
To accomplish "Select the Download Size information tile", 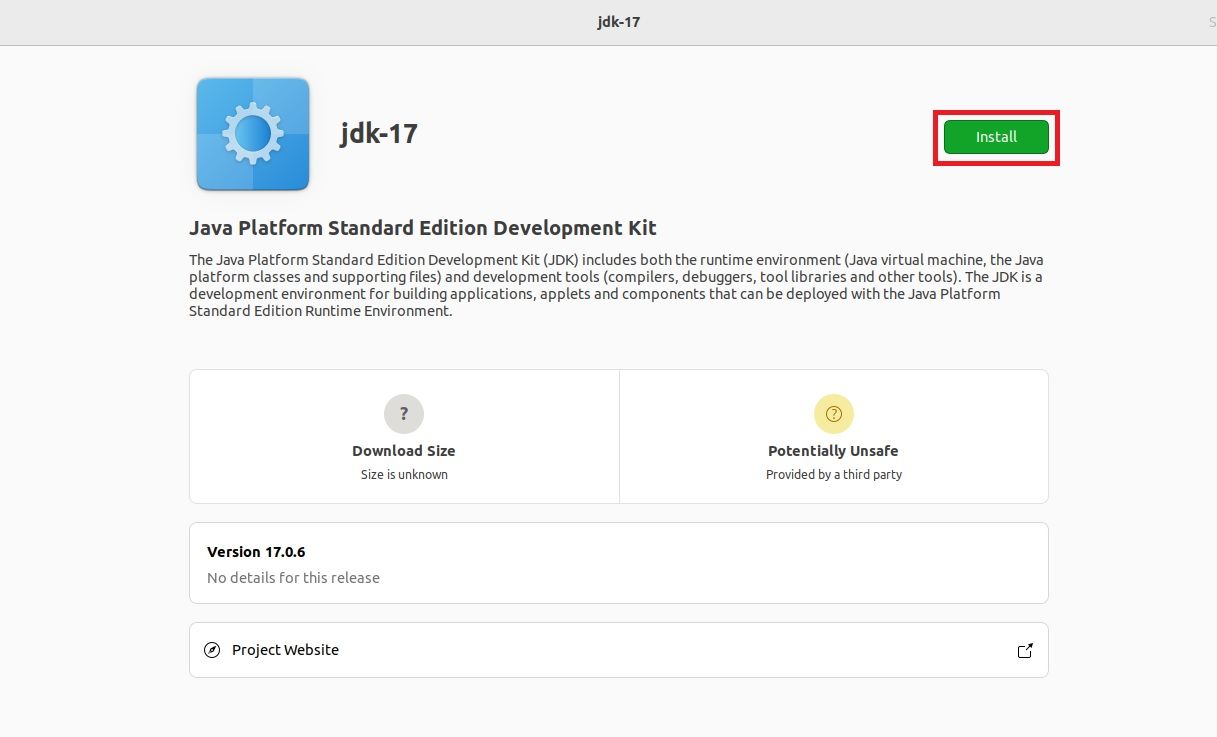I will pos(404,436).
